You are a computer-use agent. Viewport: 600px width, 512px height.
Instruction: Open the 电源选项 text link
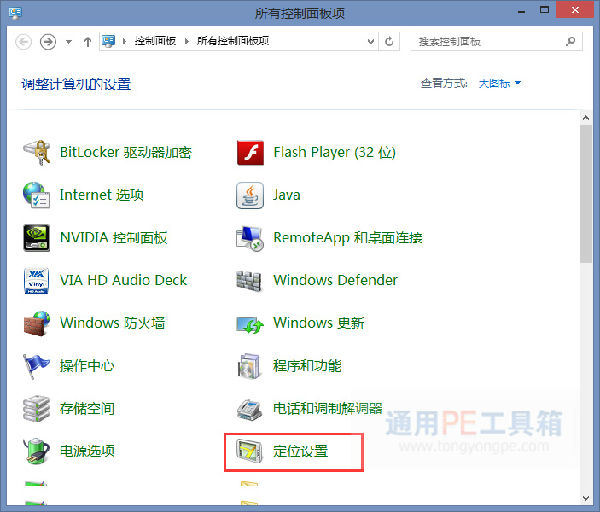(x=87, y=451)
